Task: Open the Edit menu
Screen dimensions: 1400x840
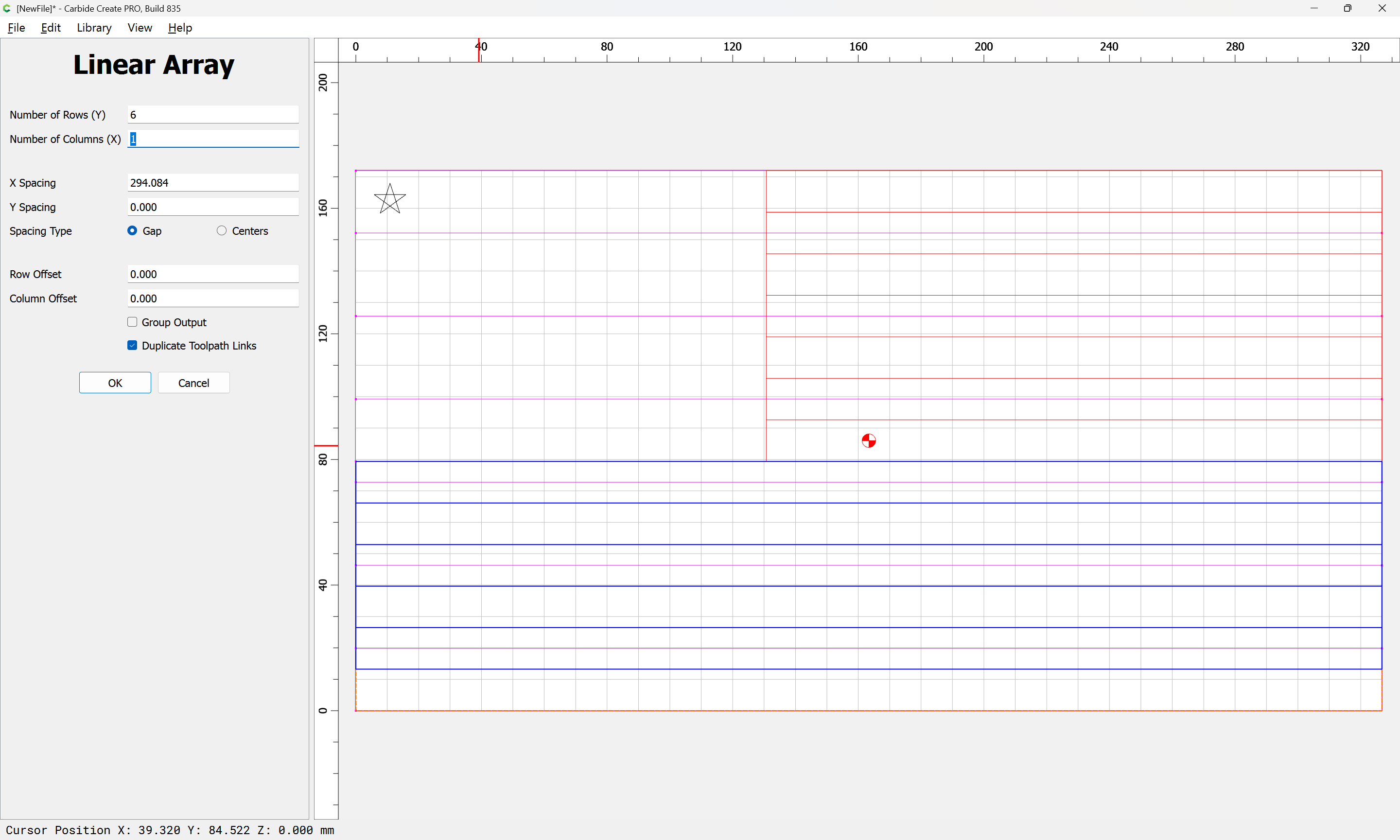Action: [51, 28]
